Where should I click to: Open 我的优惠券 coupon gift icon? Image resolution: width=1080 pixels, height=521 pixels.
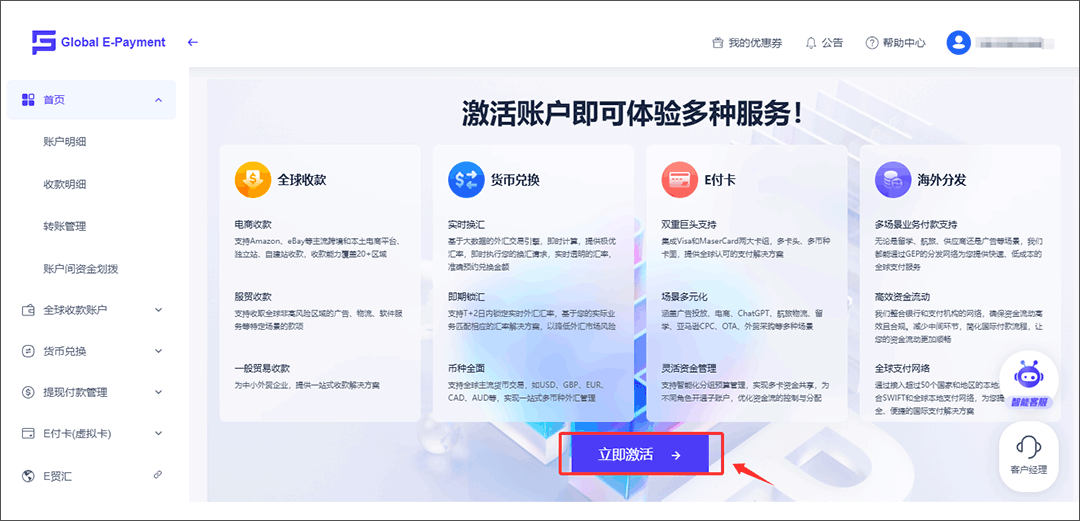[717, 43]
